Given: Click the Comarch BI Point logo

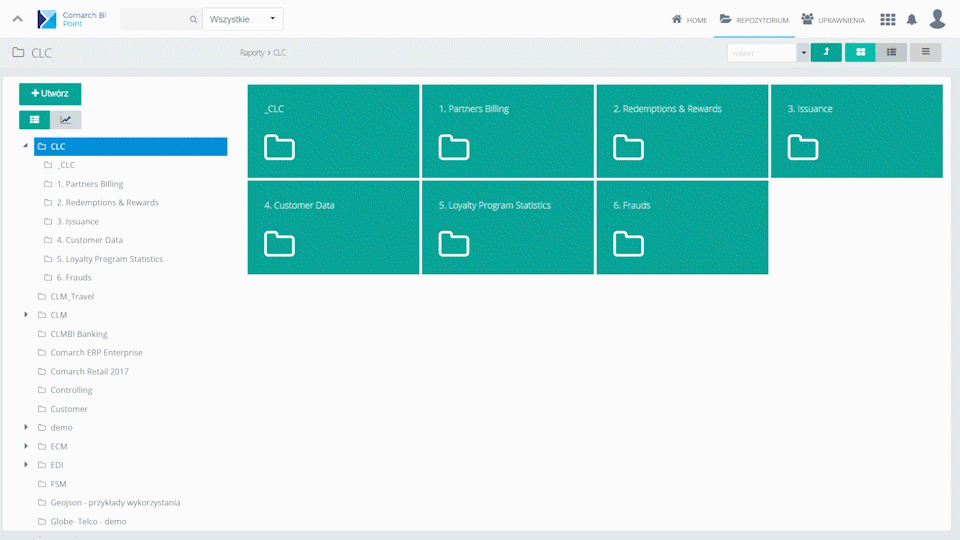Looking at the screenshot, I should click(x=71, y=19).
